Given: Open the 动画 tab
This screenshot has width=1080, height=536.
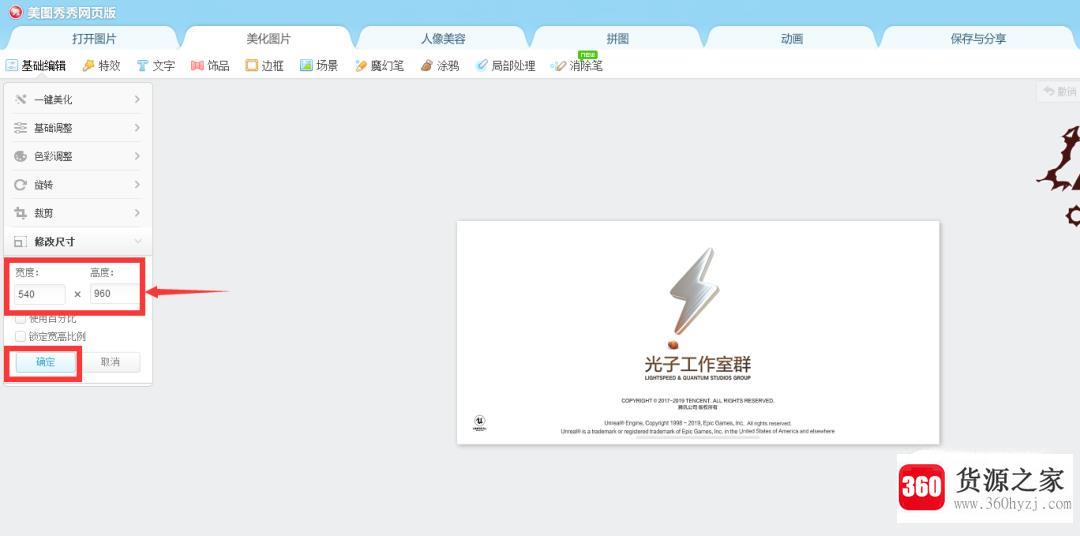Looking at the screenshot, I should point(792,39).
